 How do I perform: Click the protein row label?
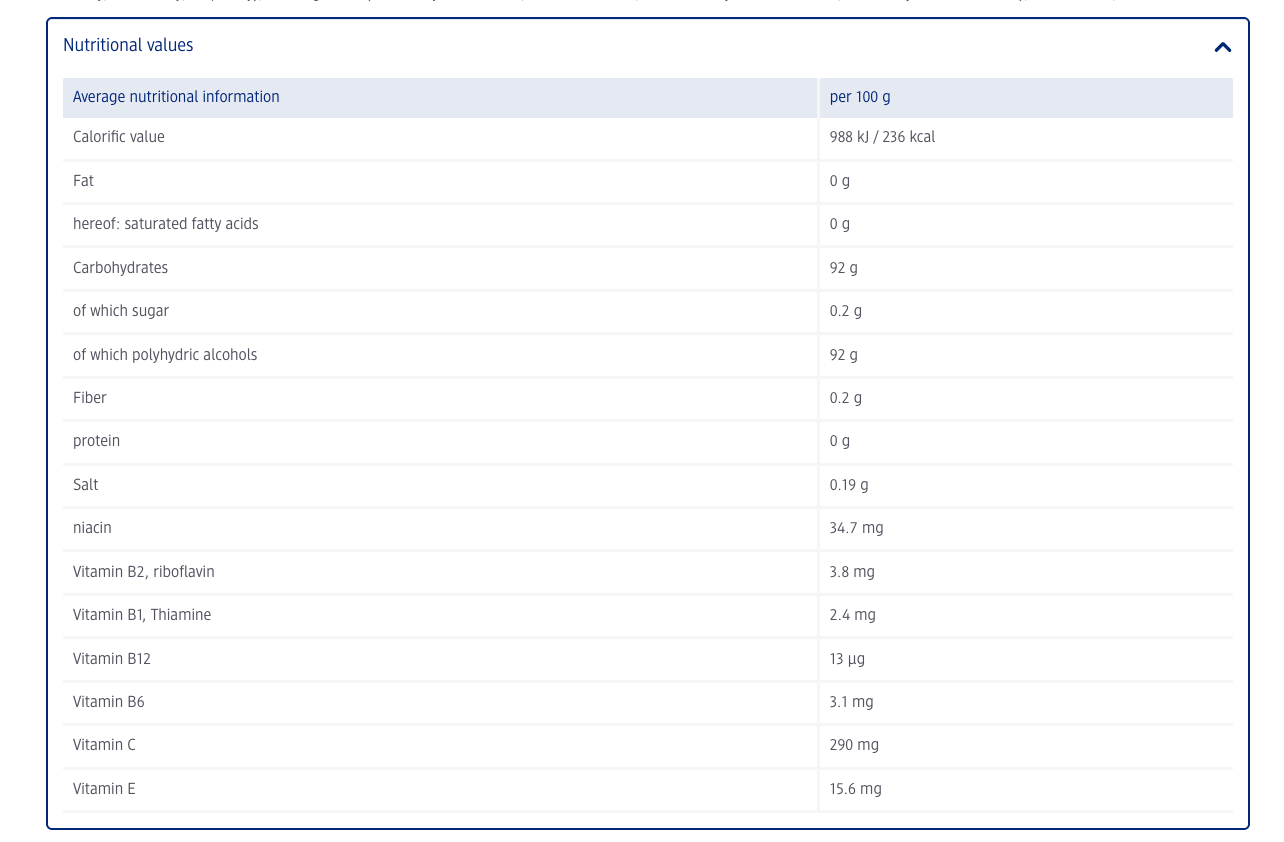[x=96, y=441]
